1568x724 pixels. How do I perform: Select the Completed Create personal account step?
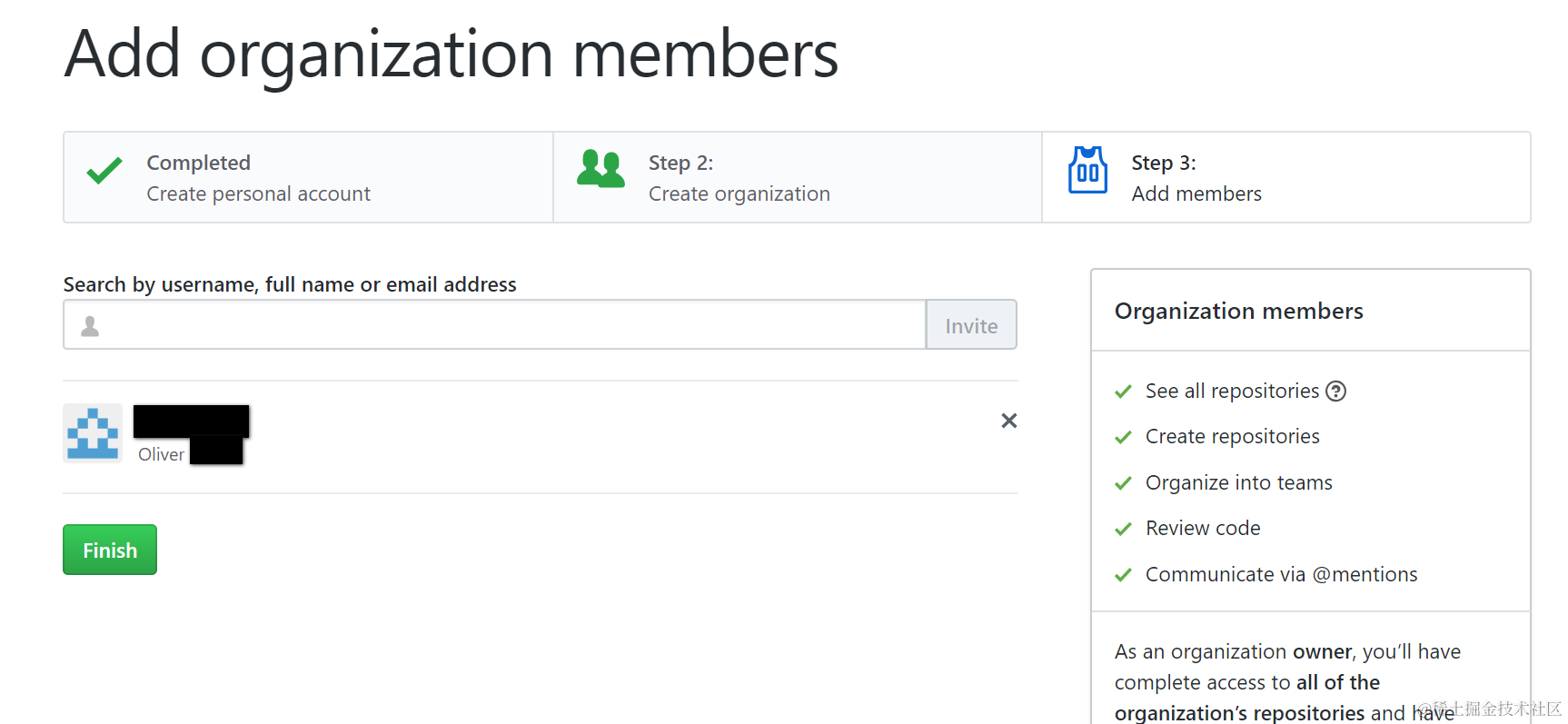[308, 177]
